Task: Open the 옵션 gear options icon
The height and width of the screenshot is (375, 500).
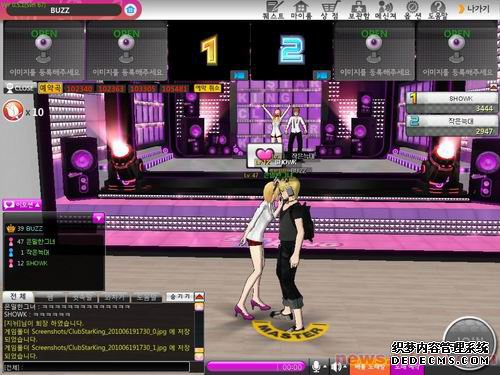Action: click(412, 10)
